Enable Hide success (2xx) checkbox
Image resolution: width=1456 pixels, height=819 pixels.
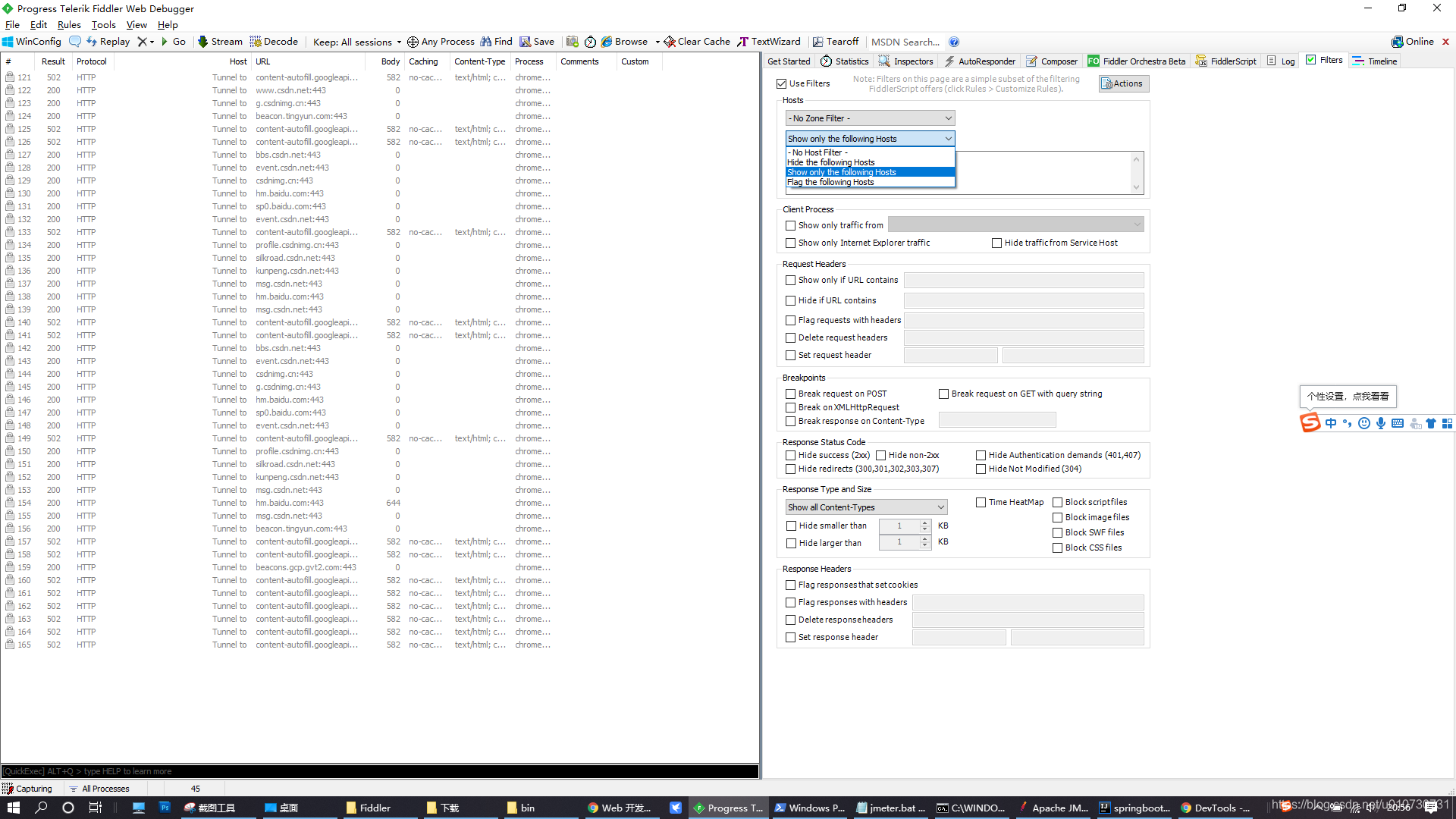(x=791, y=455)
